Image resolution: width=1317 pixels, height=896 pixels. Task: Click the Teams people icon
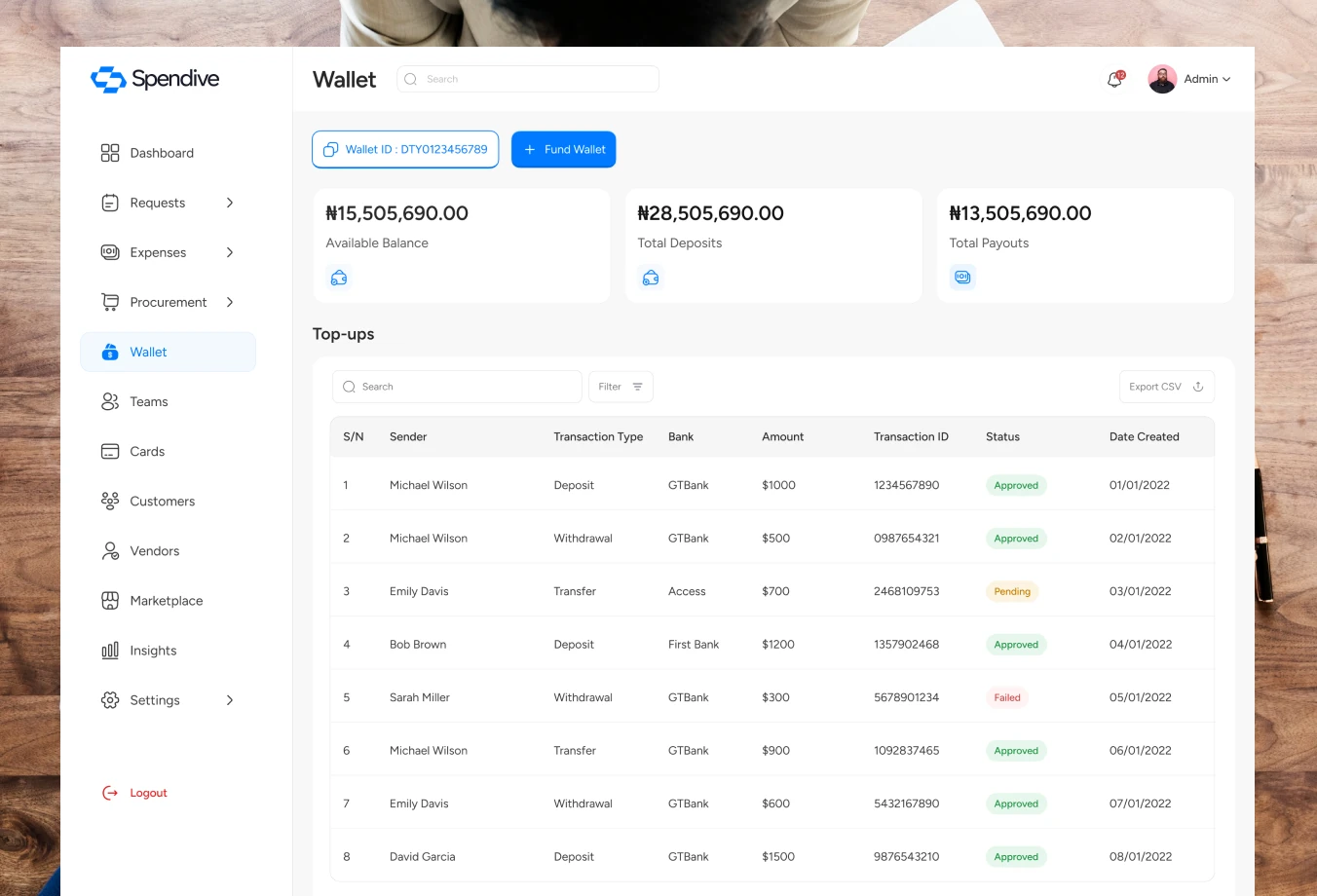tap(110, 401)
